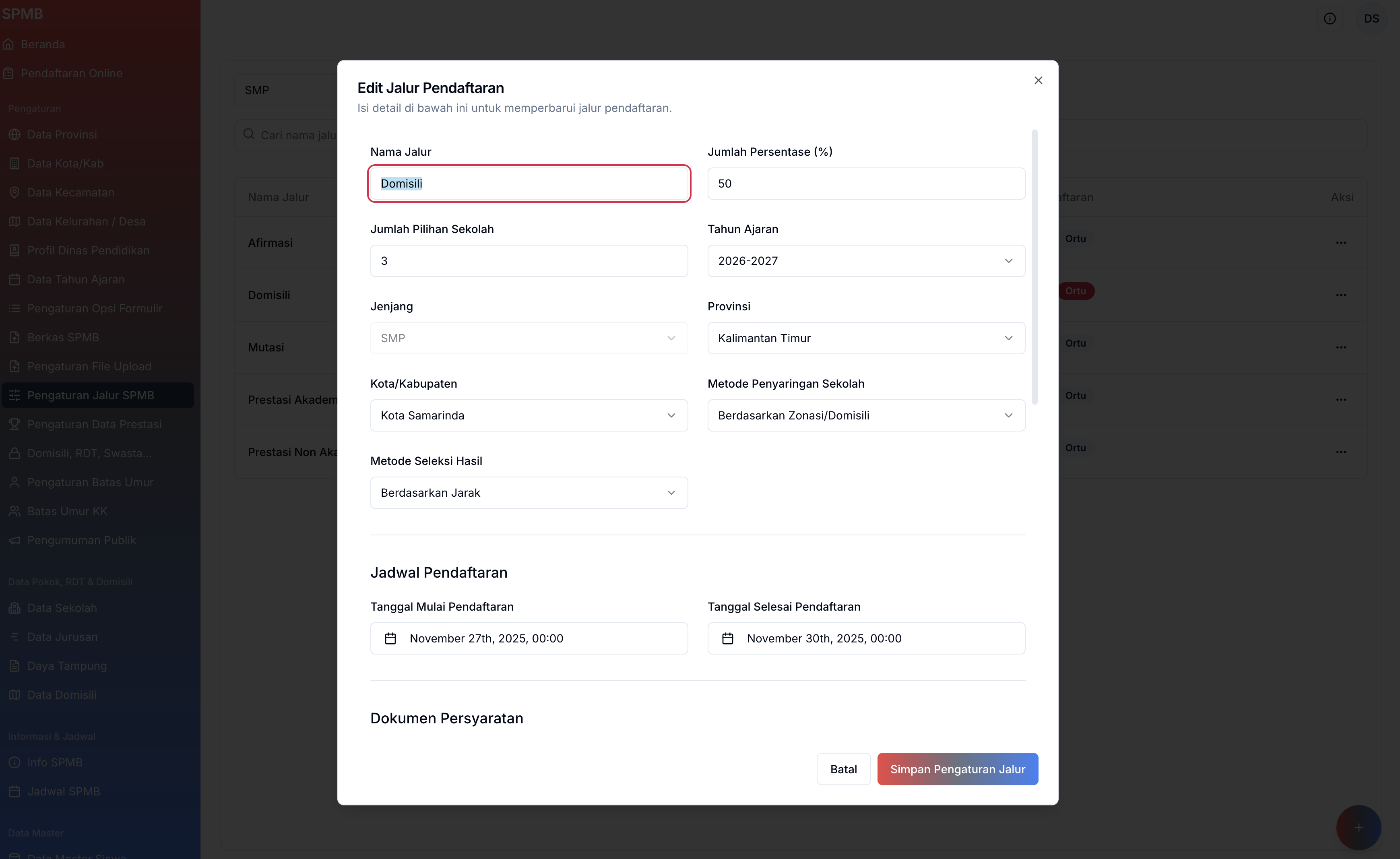Click the calendar icon for Tanggal Selesai Pendaftaran
The height and width of the screenshot is (859, 1400).
[727, 638]
